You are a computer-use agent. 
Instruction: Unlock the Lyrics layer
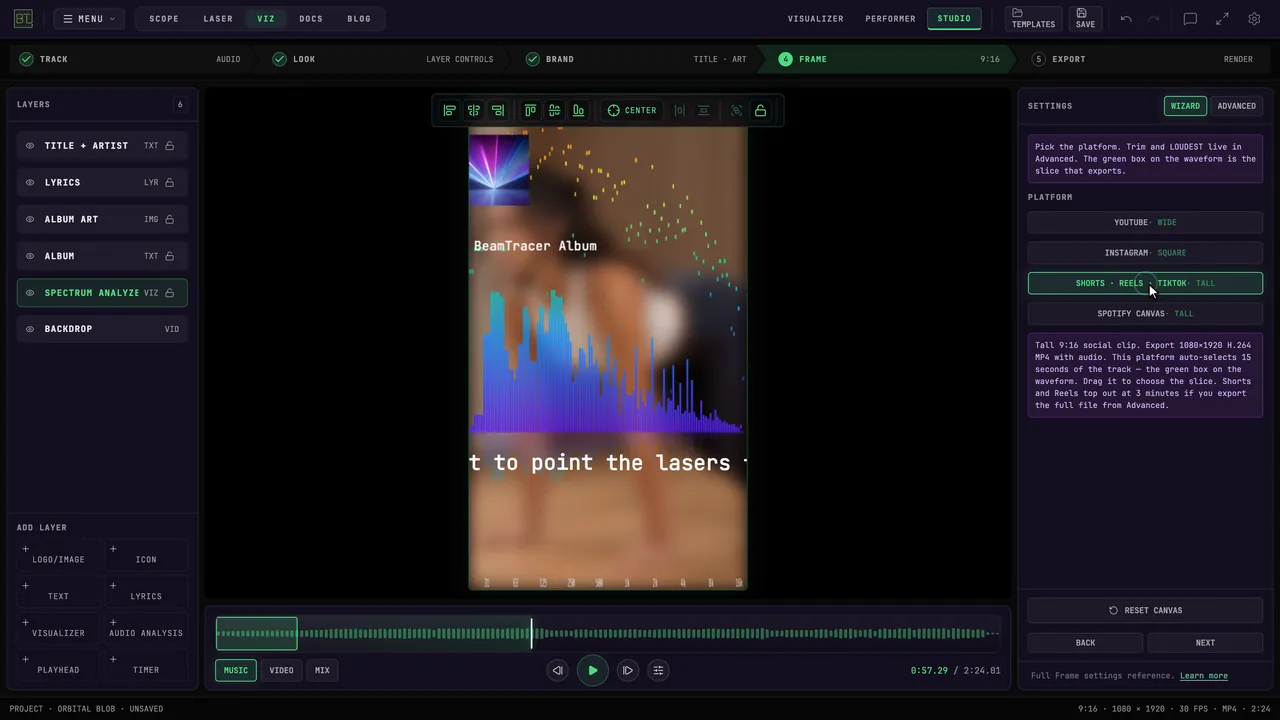coord(170,182)
